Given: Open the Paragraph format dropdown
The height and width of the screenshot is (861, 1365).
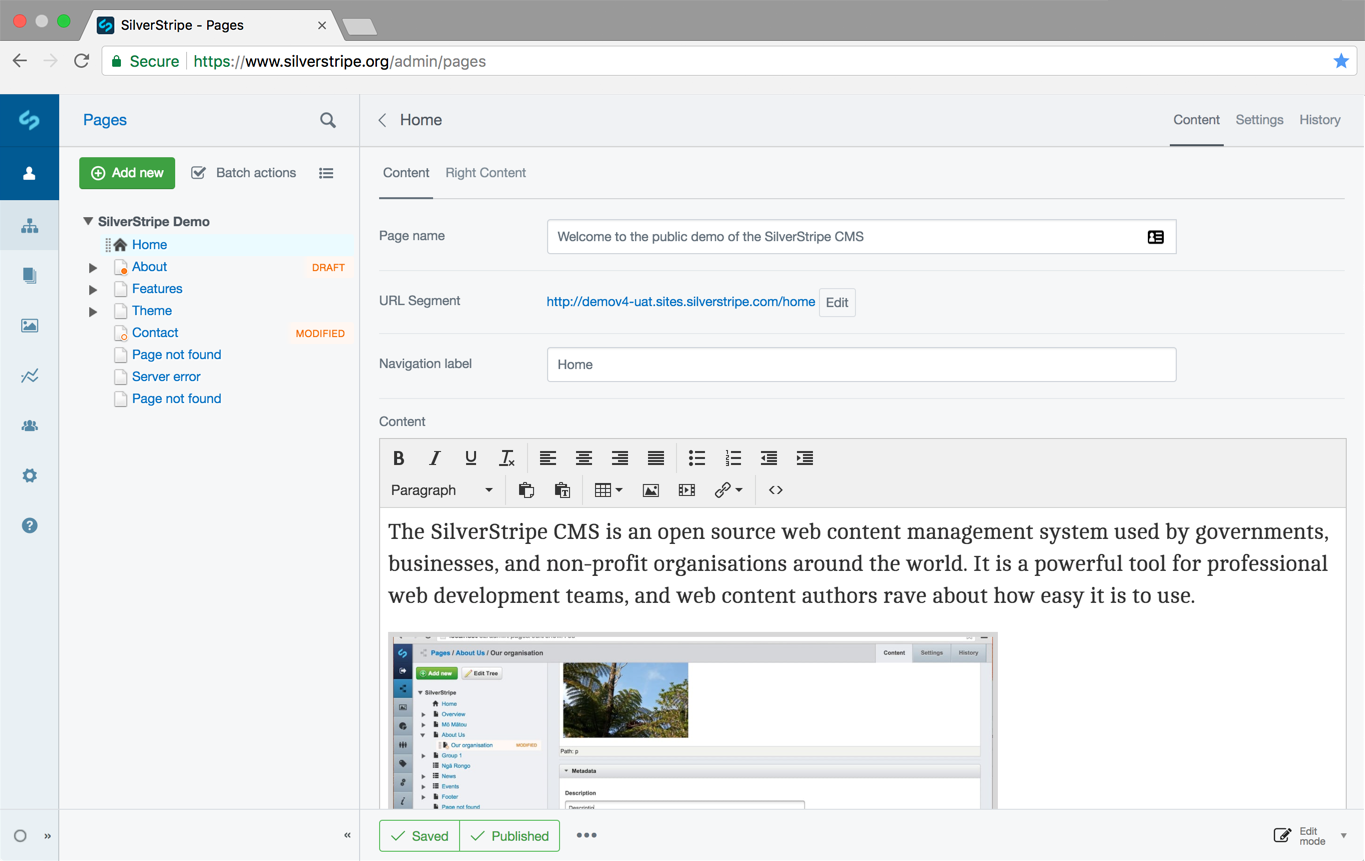Looking at the screenshot, I should coord(441,490).
